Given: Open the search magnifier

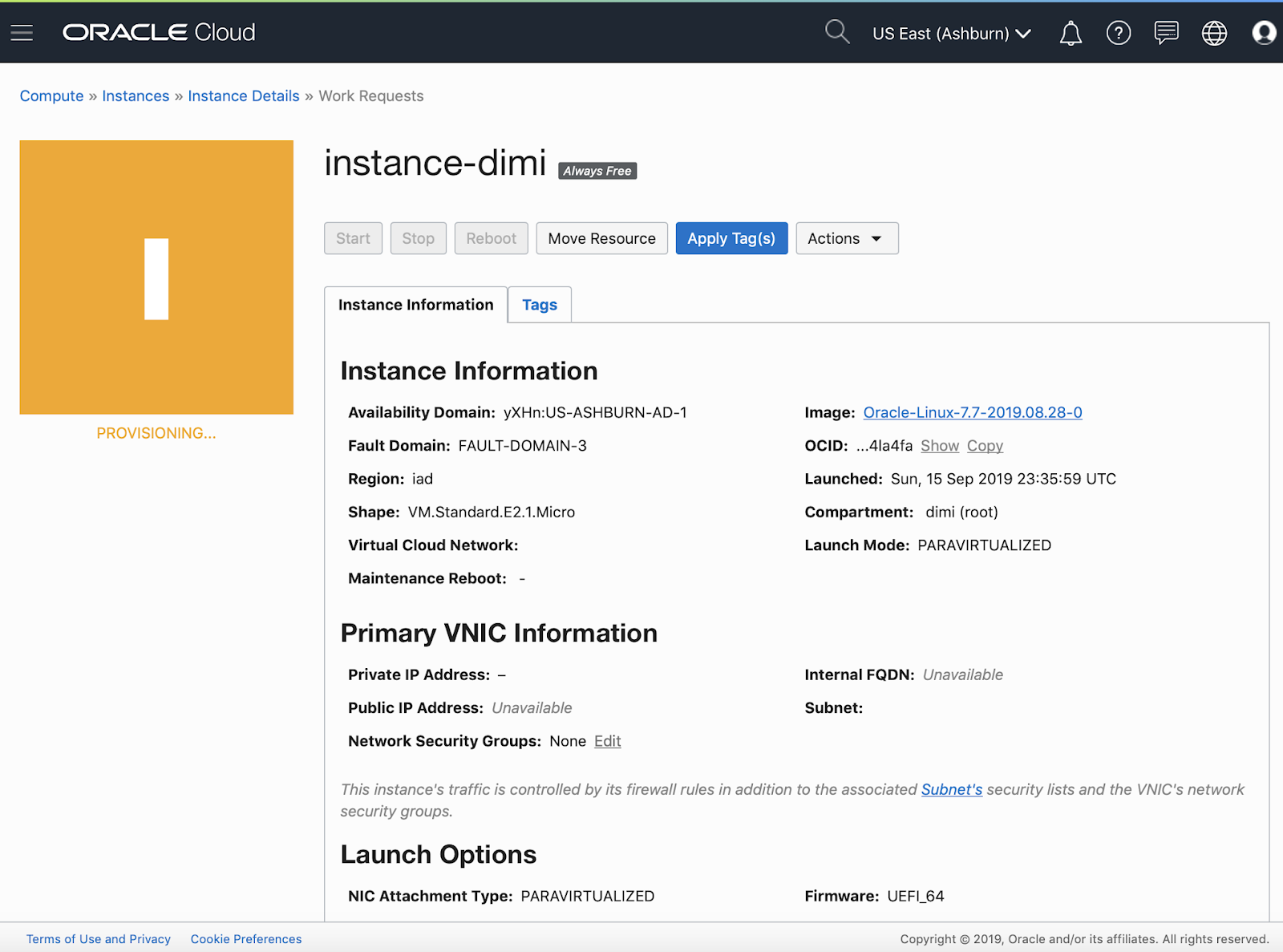Looking at the screenshot, I should pos(836,32).
